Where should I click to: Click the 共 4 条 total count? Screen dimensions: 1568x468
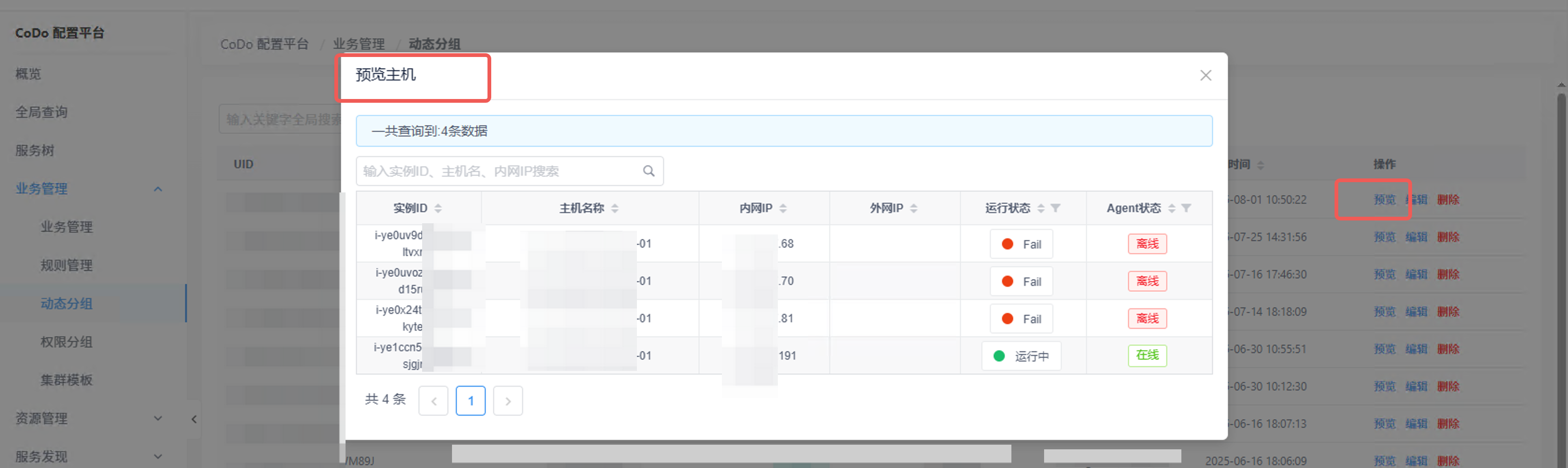click(x=385, y=399)
